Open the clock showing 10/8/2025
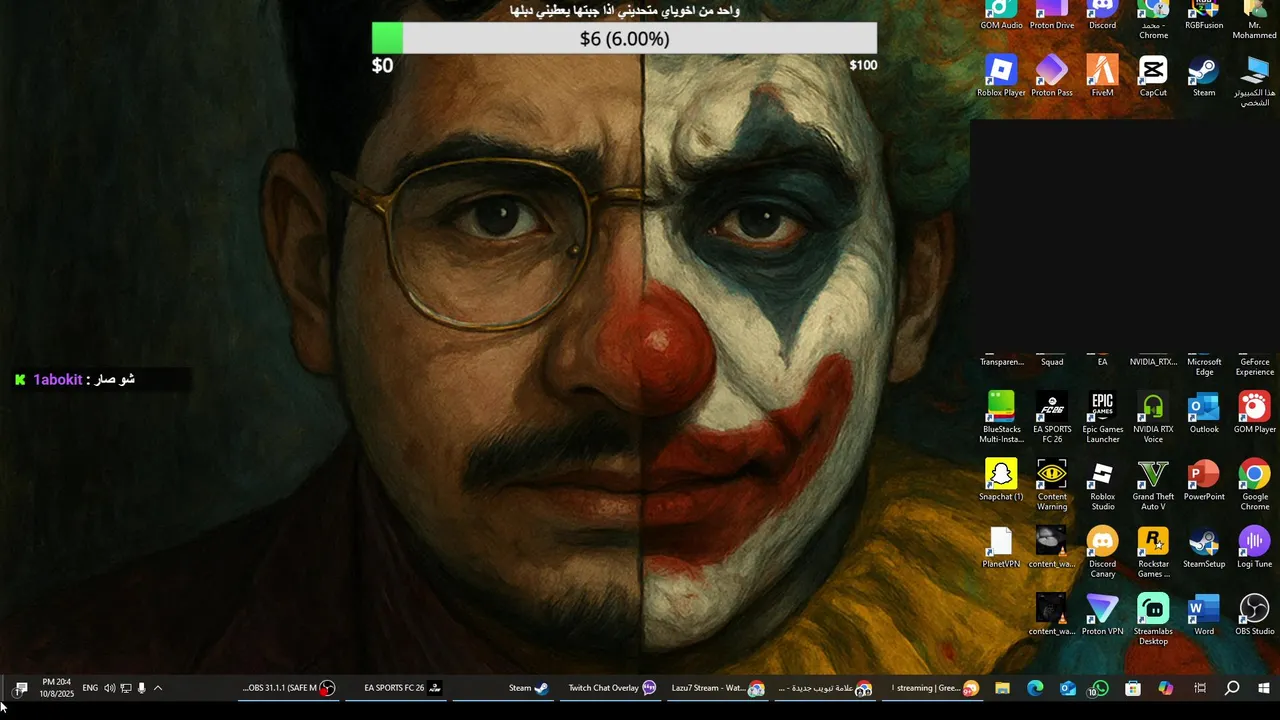 pyautogui.click(x=57, y=688)
